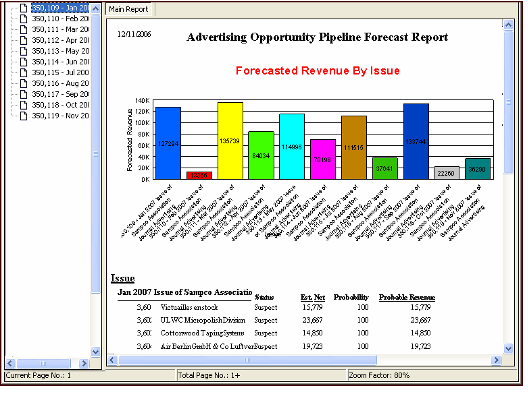The image size is (528, 396).
Task: Select the 350,115 - Jul tree entry
Action: click(x=60, y=72)
